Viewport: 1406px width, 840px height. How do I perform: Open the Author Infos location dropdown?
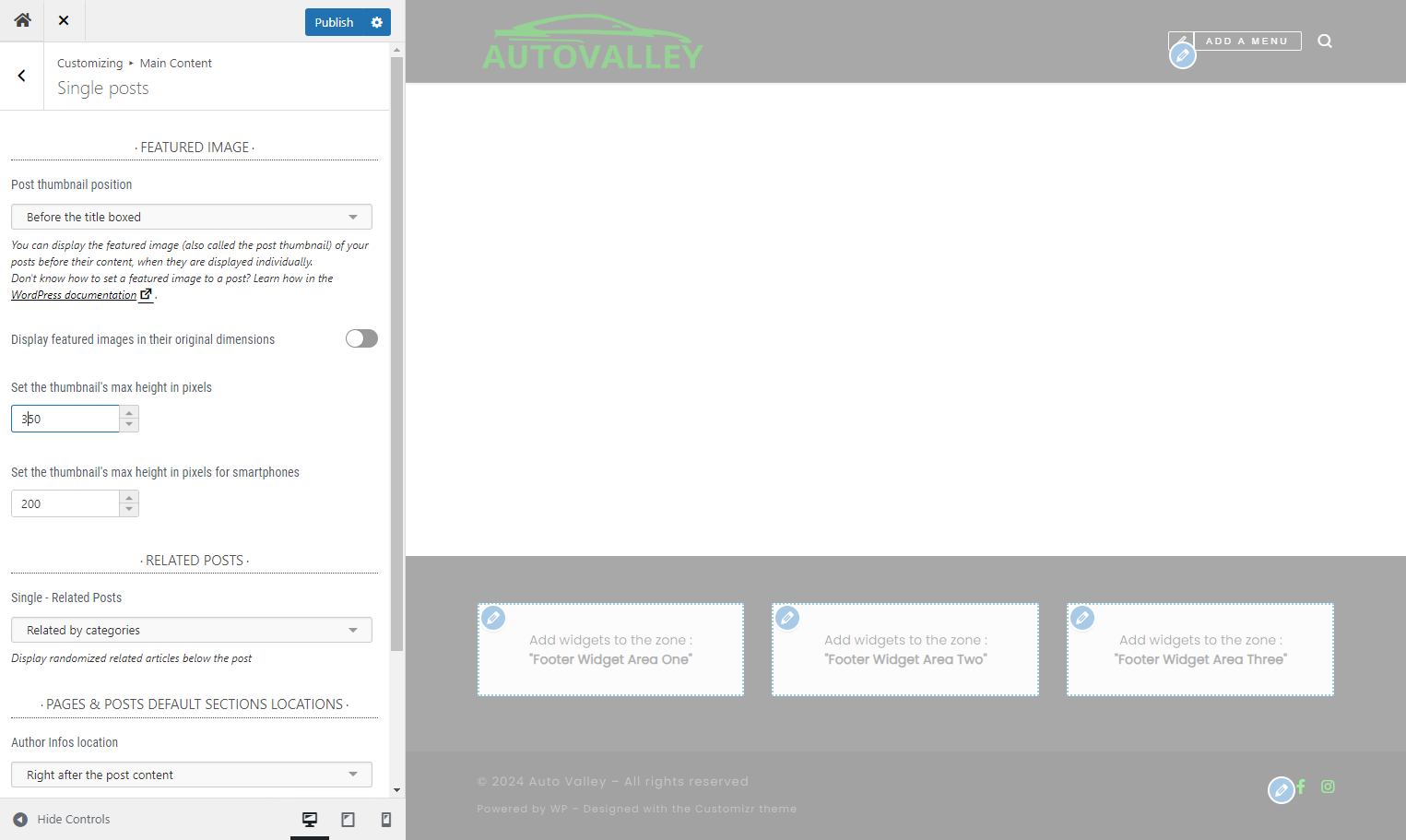pos(192,775)
